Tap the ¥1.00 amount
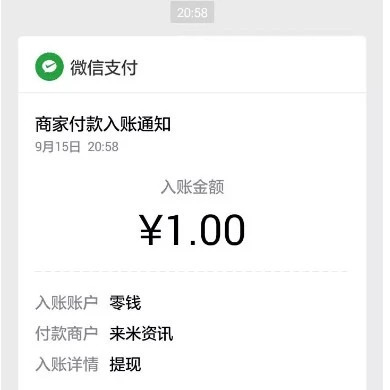This screenshot has width=390, height=390. click(x=192, y=230)
